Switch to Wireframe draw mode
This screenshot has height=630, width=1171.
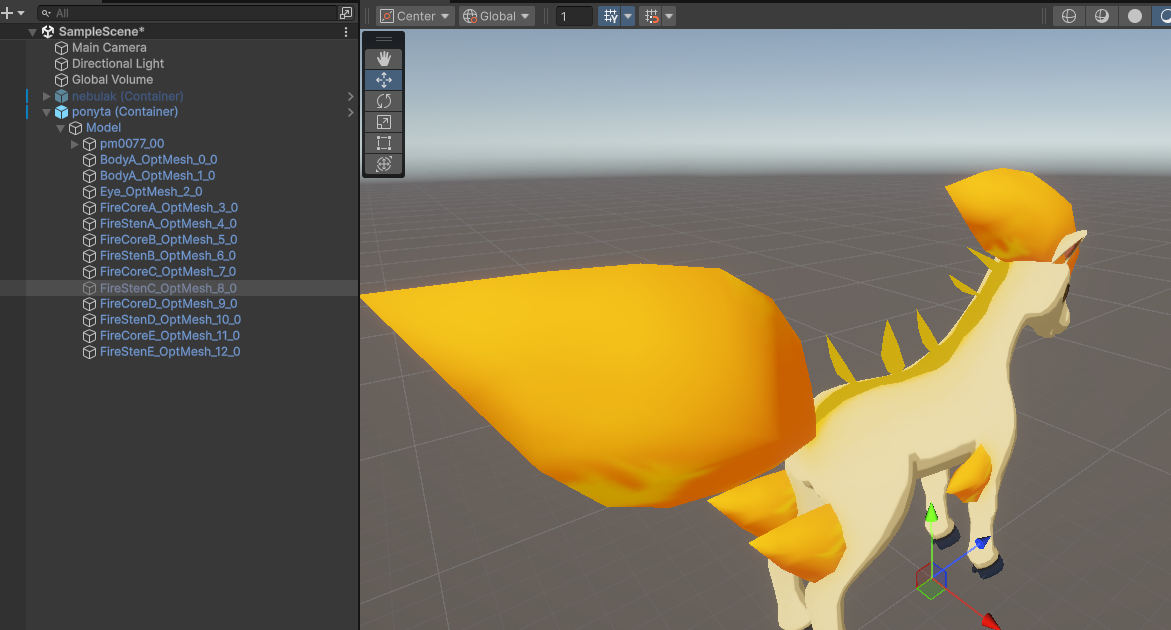(x=1069, y=16)
